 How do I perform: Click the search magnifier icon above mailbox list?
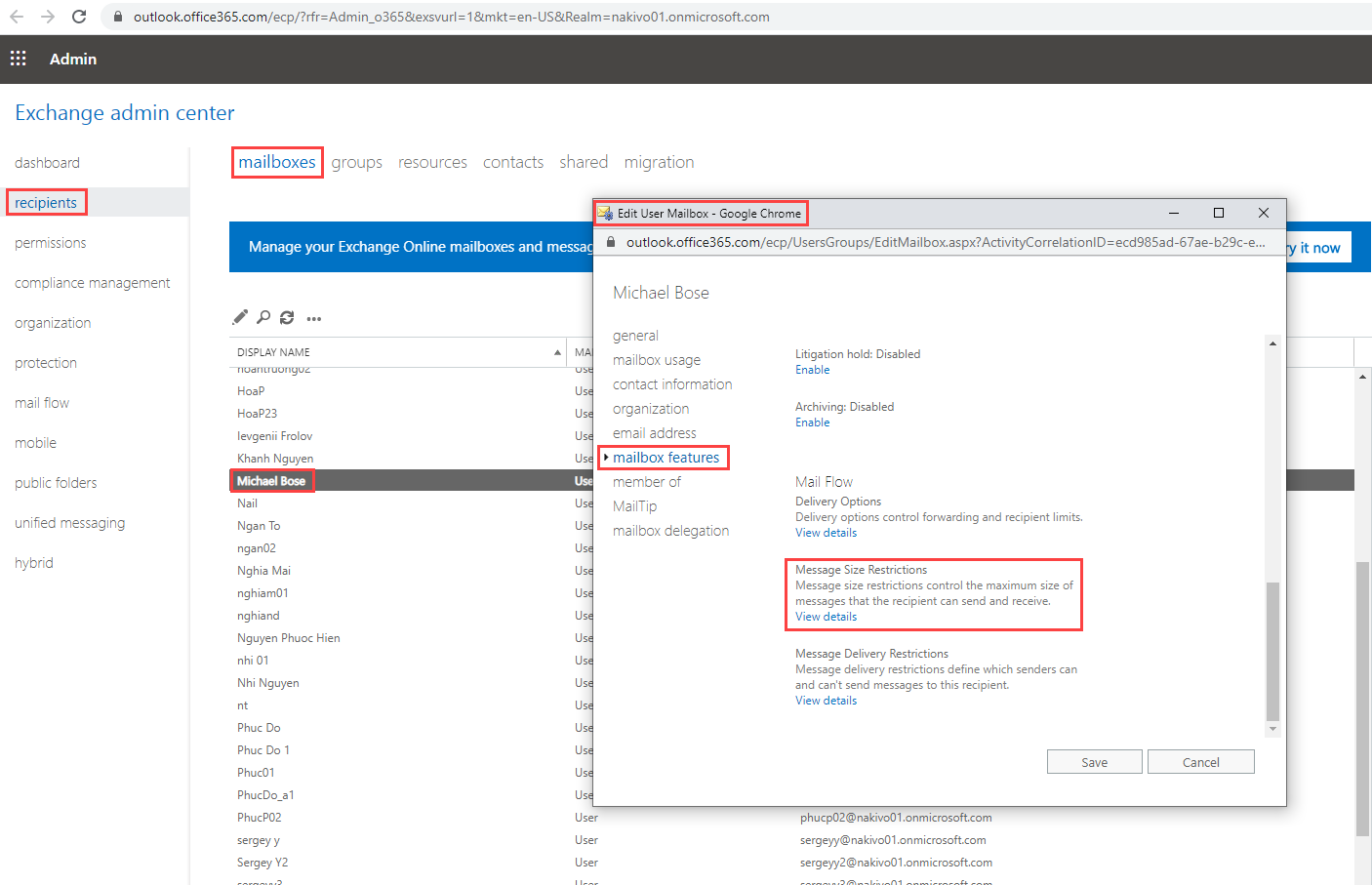coord(263,317)
